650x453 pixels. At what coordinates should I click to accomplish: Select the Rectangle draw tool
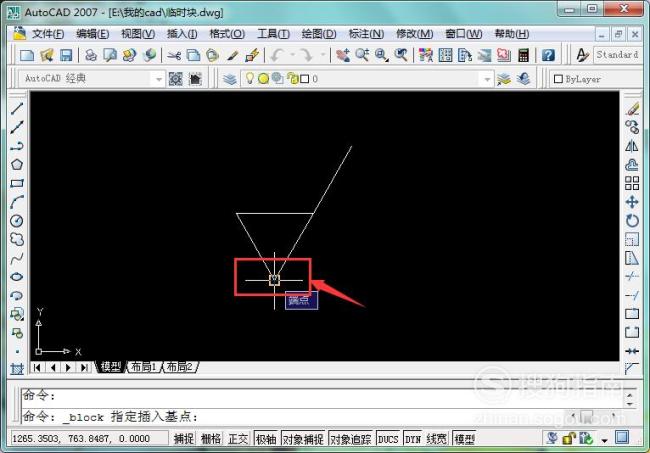(17, 183)
